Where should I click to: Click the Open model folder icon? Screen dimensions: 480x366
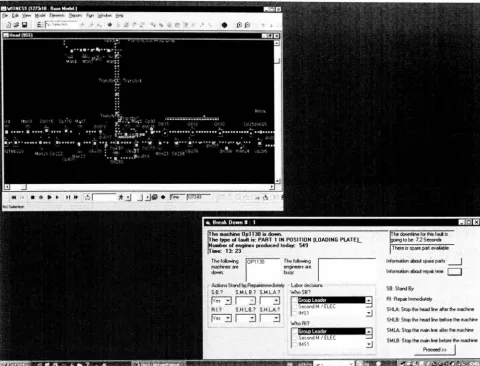click(x=16, y=25)
